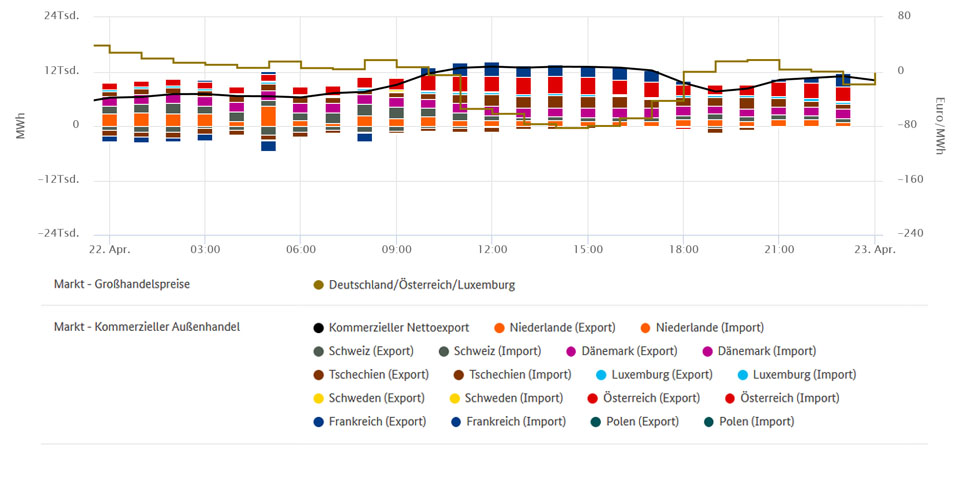960x500 pixels.
Task: Click the stacked bar at 15:00
Action: [588, 97]
